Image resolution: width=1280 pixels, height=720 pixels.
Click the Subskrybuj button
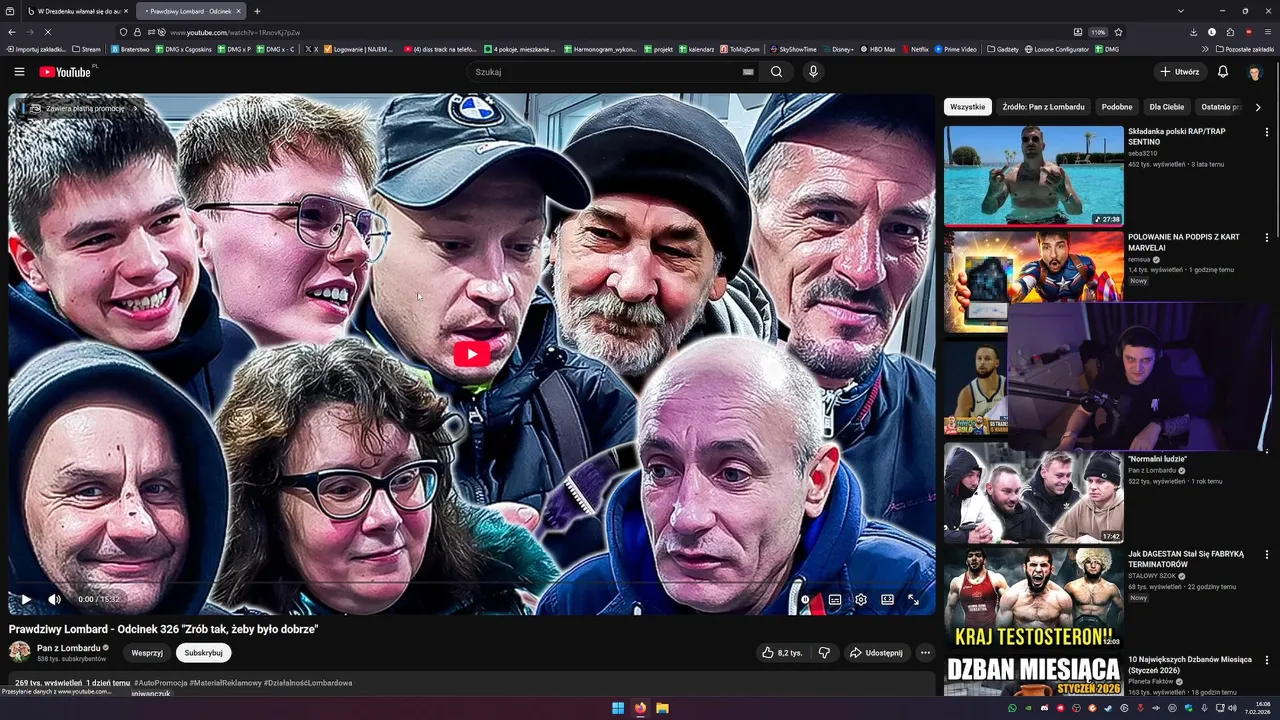click(204, 653)
